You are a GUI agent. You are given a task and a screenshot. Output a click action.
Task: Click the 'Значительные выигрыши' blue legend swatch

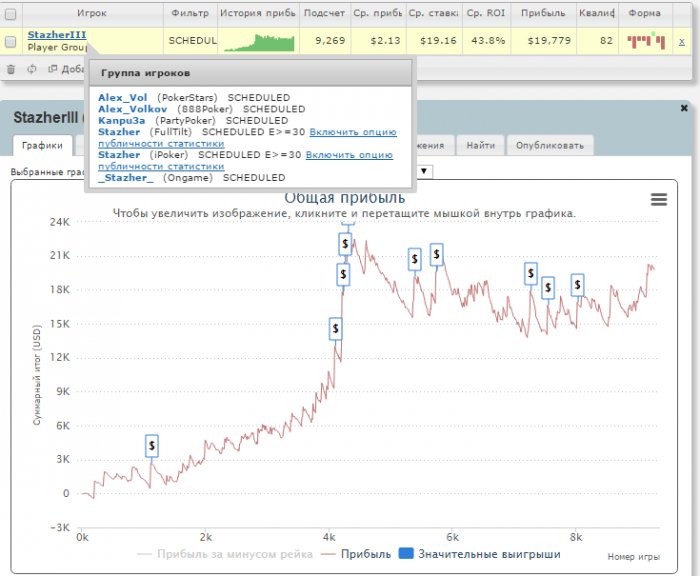click(x=406, y=553)
